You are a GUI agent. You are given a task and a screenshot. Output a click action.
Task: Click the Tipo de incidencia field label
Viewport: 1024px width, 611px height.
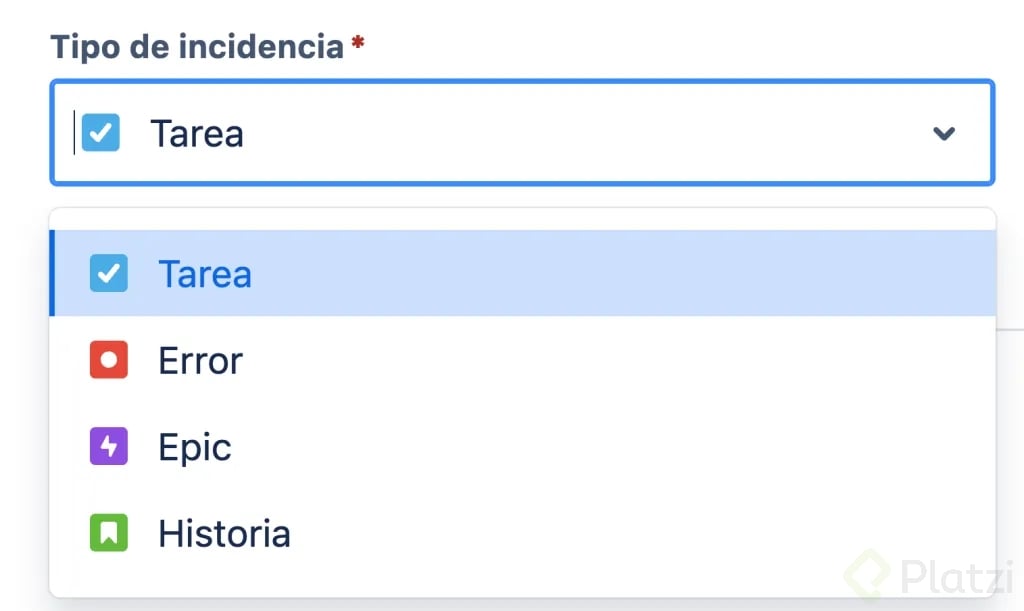pyautogui.click(x=197, y=46)
